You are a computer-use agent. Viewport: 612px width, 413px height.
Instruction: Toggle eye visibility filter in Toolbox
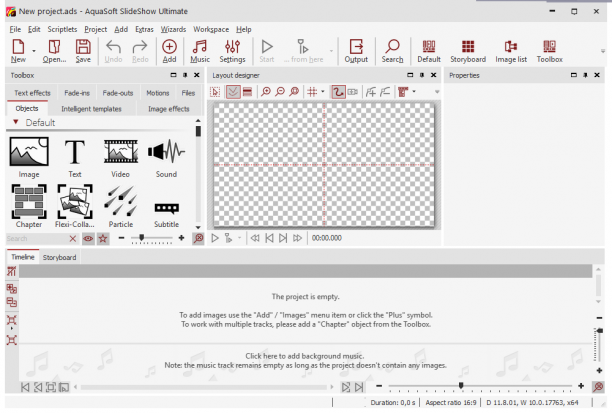[88, 239]
